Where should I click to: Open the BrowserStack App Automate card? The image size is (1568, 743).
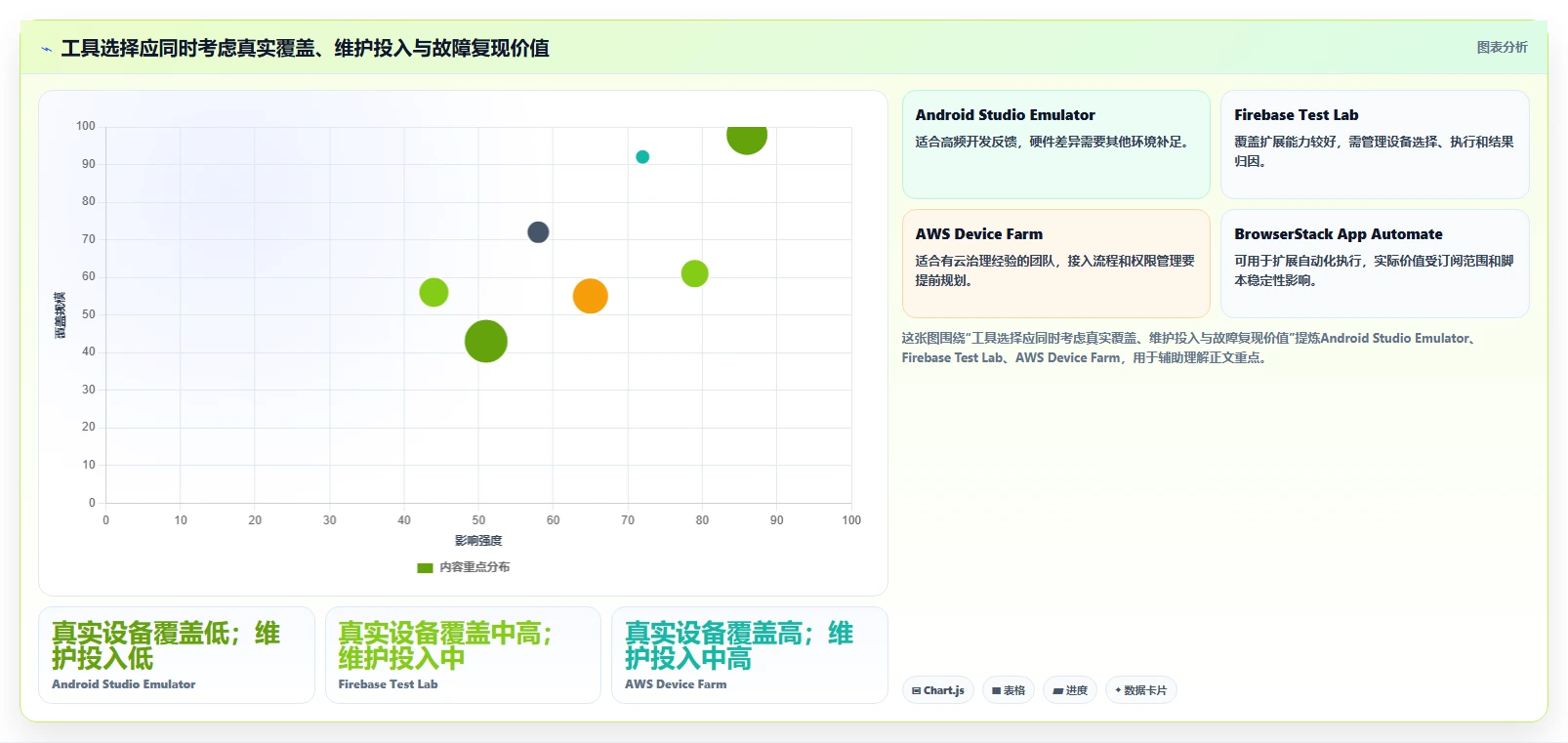tap(1375, 264)
